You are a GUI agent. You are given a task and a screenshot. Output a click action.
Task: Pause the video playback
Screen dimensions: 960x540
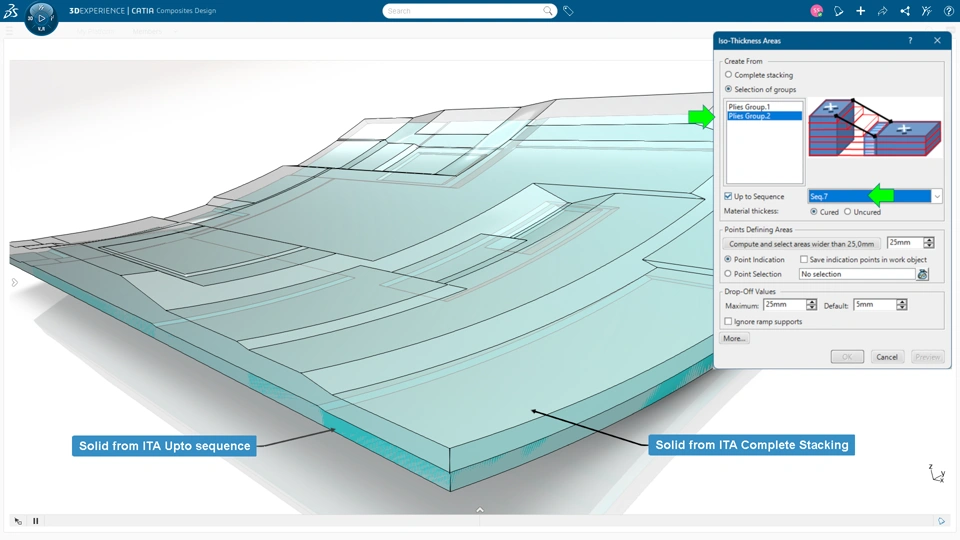(36, 521)
